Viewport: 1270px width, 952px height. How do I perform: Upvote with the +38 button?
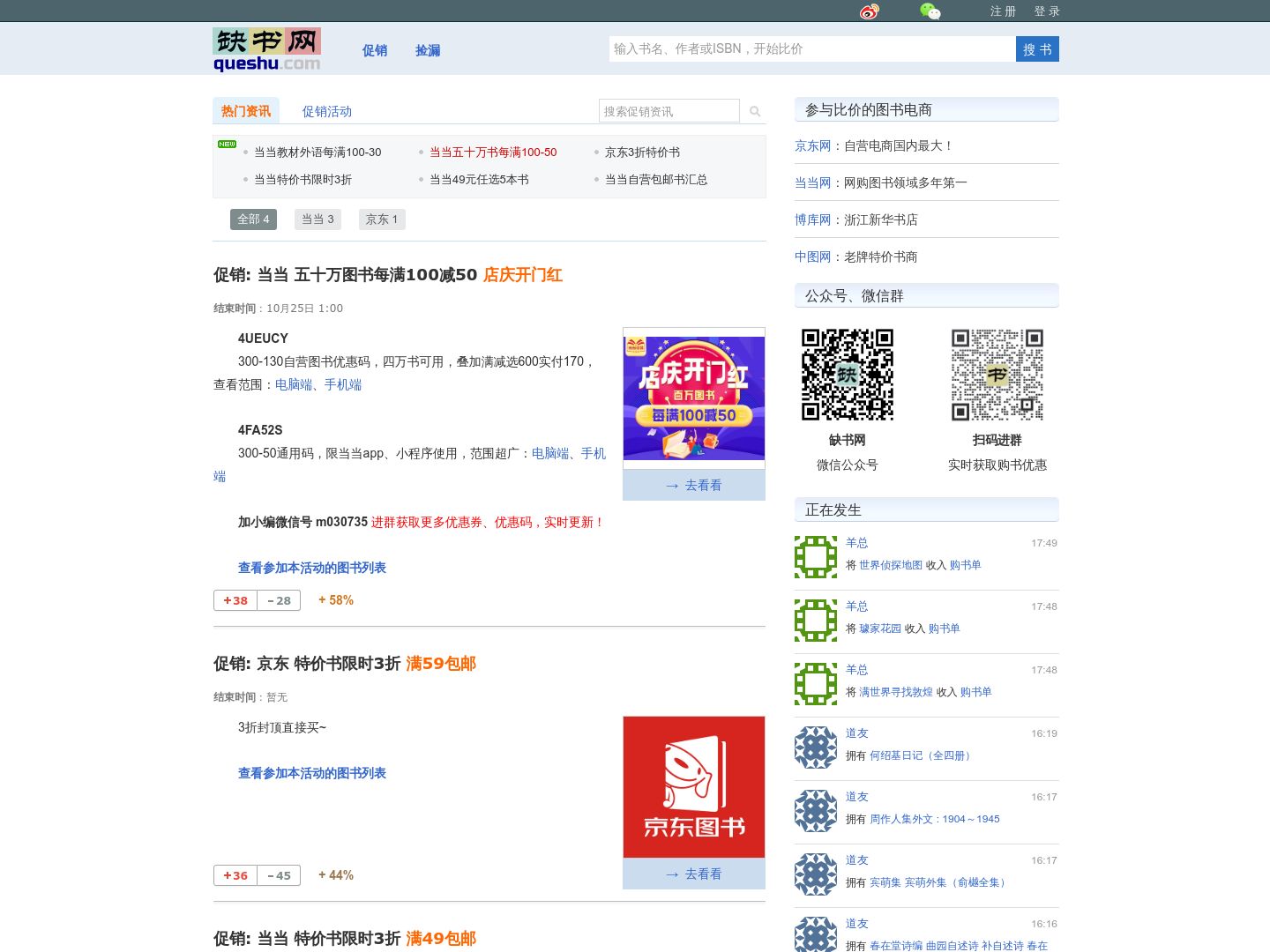235,600
